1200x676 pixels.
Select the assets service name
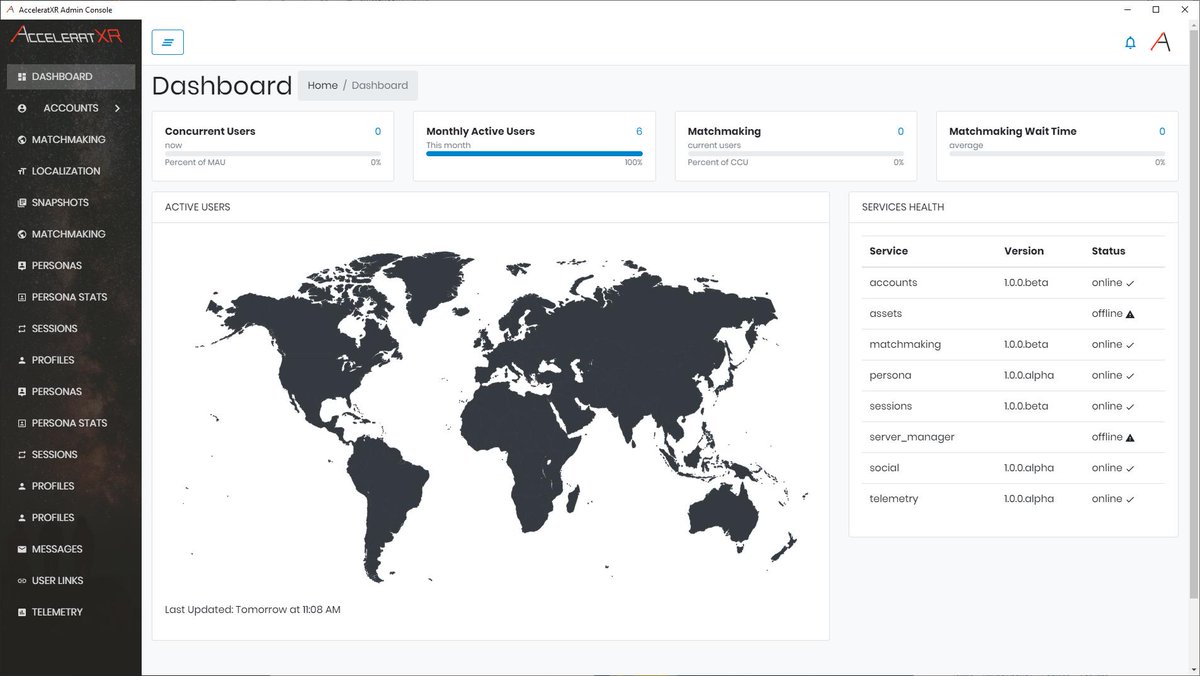(886, 314)
